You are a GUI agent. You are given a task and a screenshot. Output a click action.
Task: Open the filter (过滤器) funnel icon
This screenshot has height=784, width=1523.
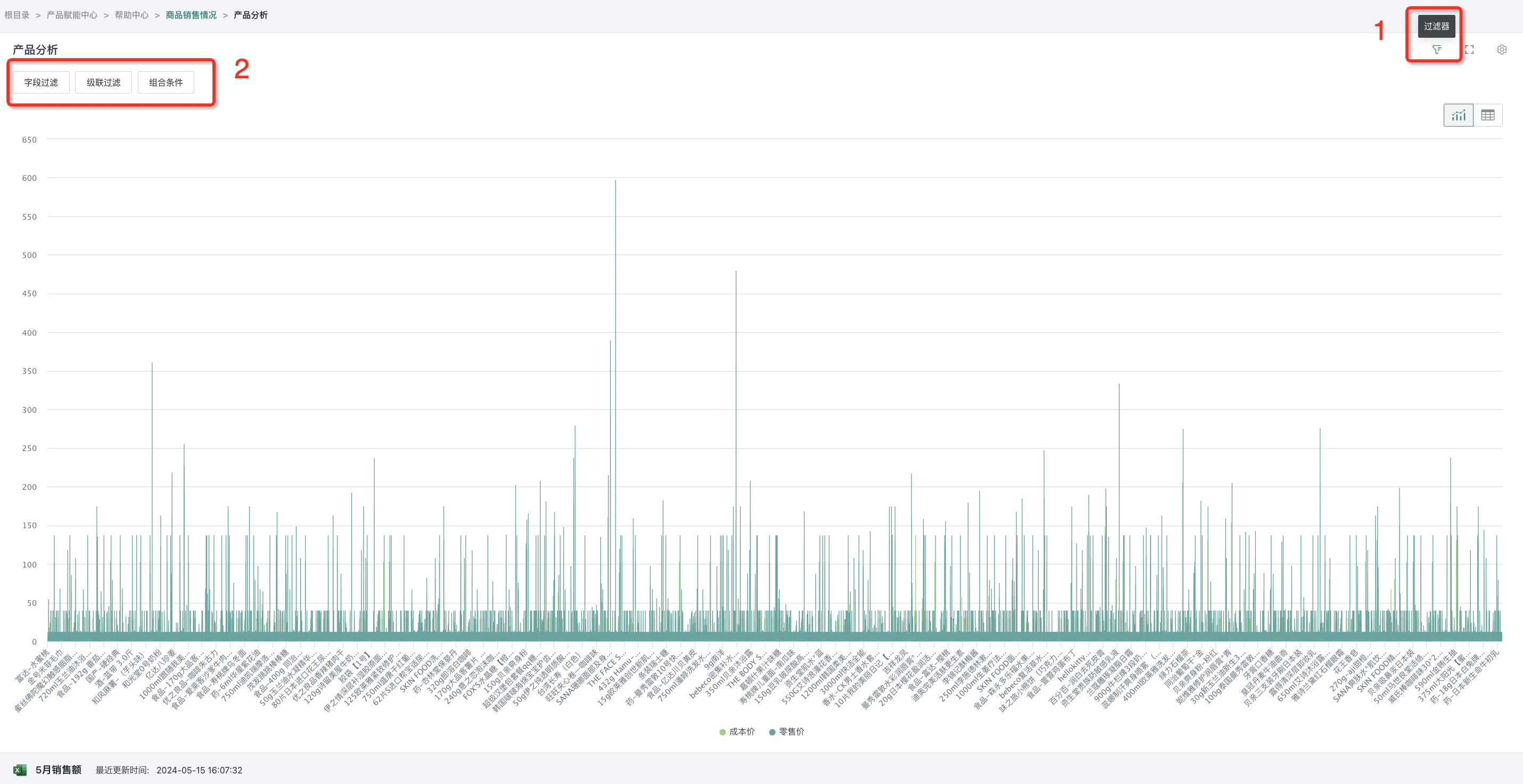coord(1436,49)
